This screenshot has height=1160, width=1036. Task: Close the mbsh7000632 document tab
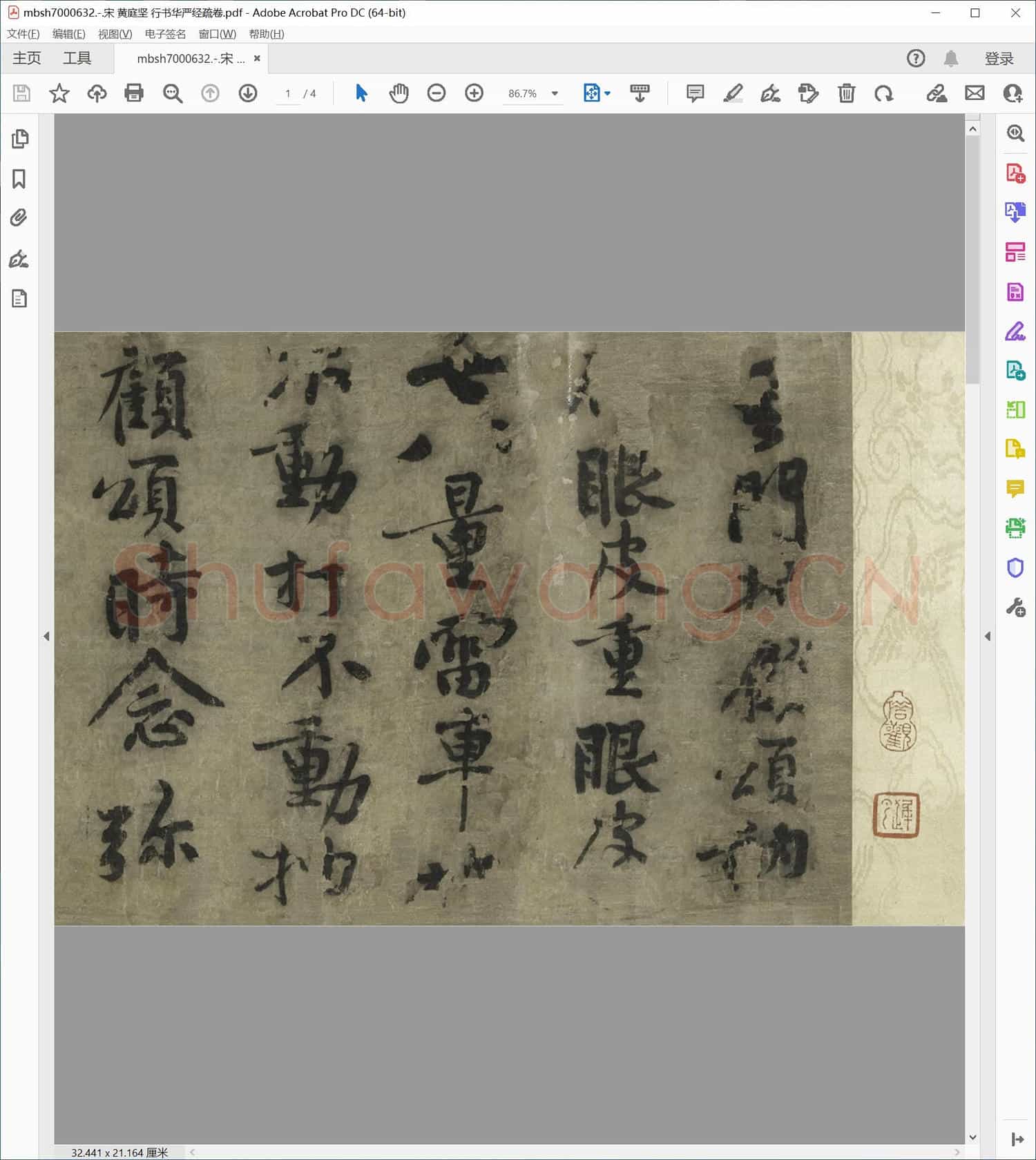[x=257, y=59]
